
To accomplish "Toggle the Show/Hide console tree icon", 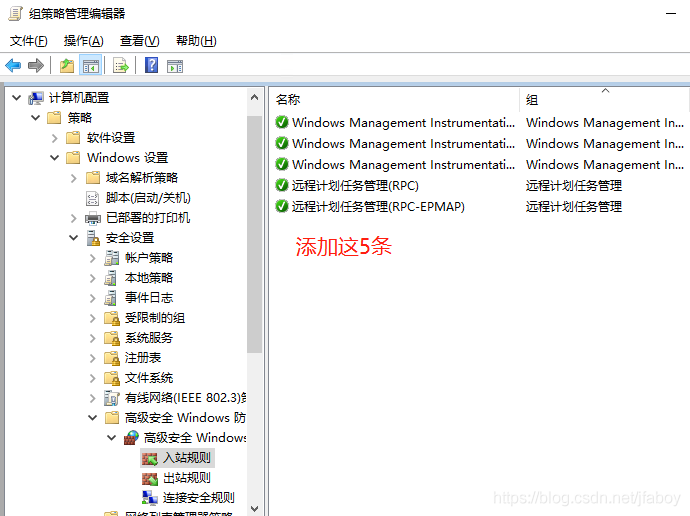I will point(91,66).
